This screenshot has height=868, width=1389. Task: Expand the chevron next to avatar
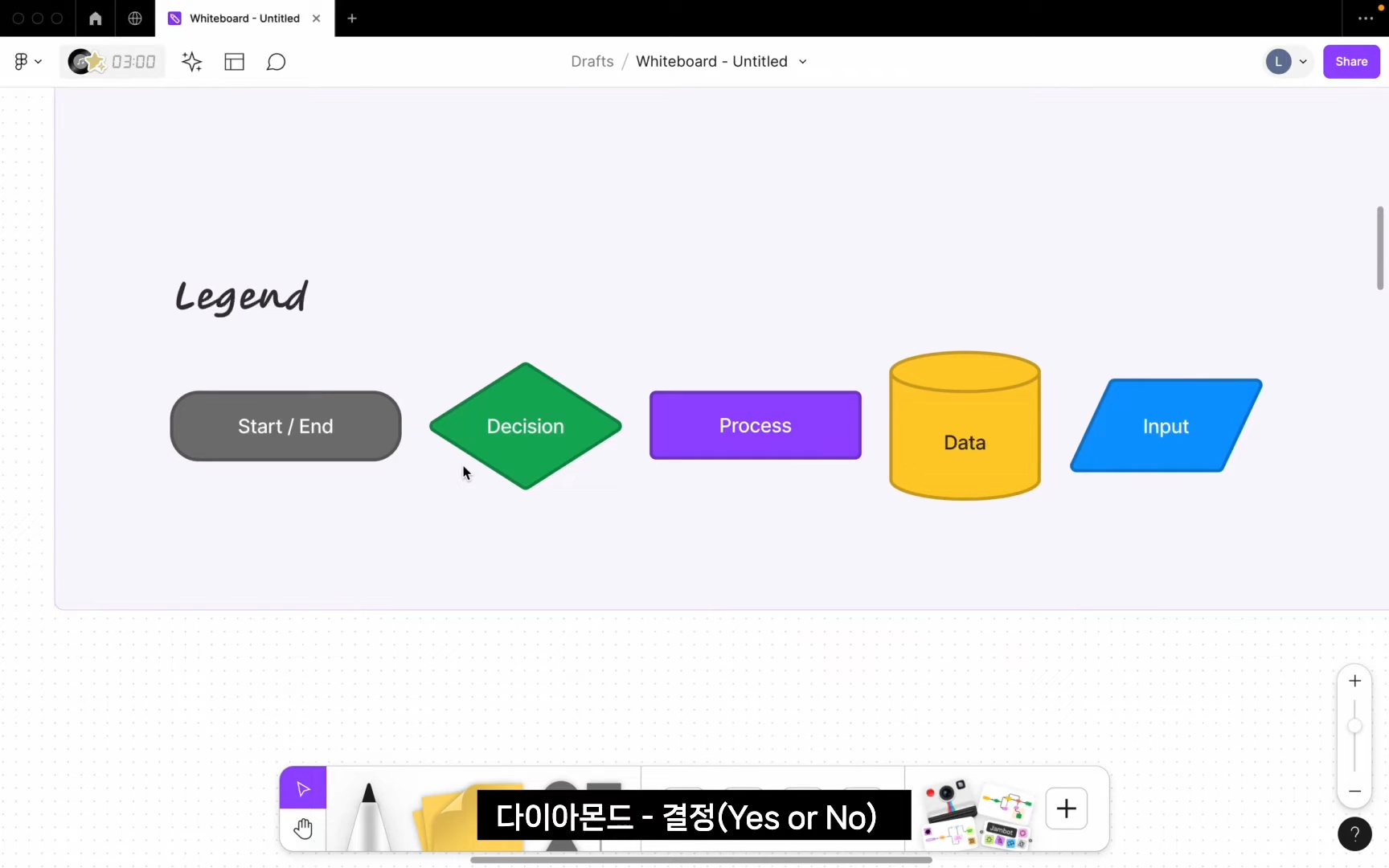tap(1303, 62)
